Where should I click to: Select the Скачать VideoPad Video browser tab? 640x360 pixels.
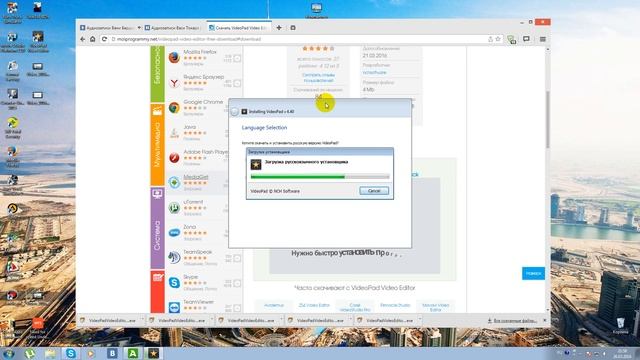(238, 28)
